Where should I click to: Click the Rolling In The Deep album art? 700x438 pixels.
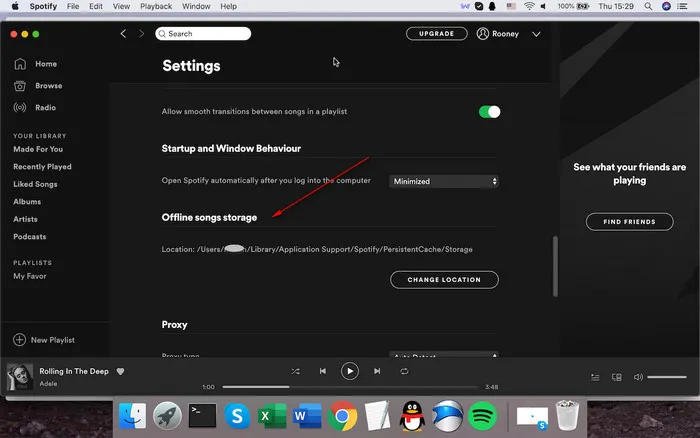pos(20,377)
